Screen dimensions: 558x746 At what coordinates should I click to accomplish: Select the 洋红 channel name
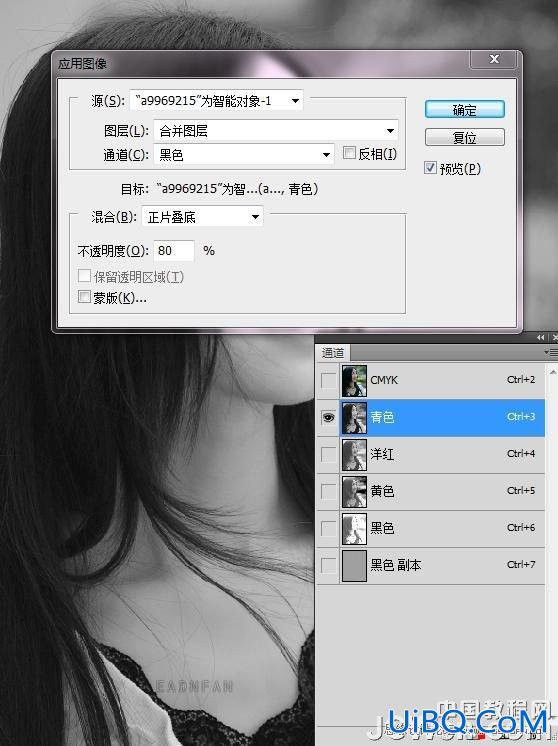[x=382, y=454]
